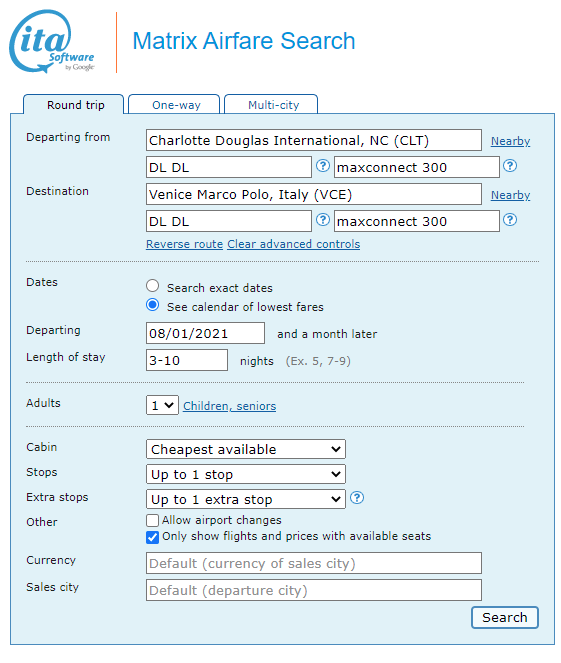Open help icon beside destination routing codes
561x663 pixels.
(x=323, y=220)
